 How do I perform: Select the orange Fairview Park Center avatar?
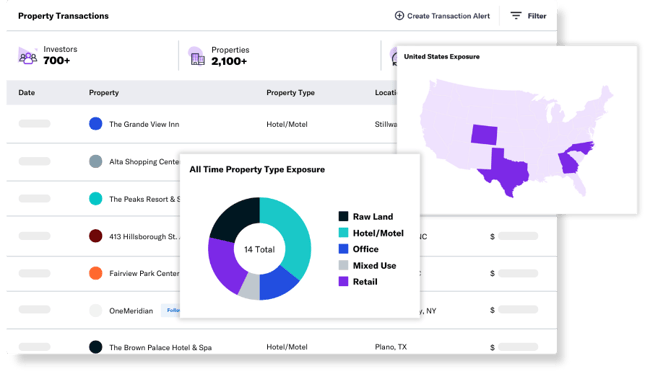click(96, 273)
